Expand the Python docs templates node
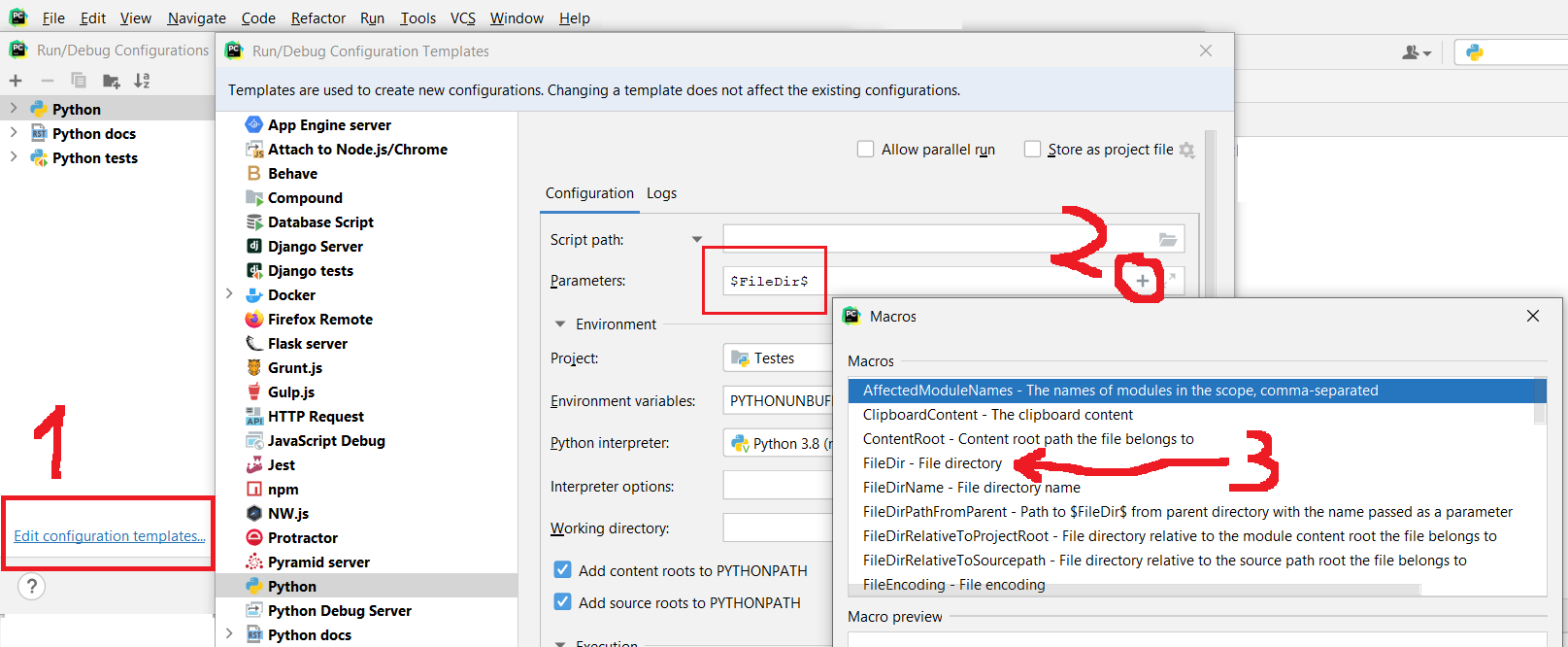Image resolution: width=1568 pixels, height=647 pixels. tap(230, 634)
